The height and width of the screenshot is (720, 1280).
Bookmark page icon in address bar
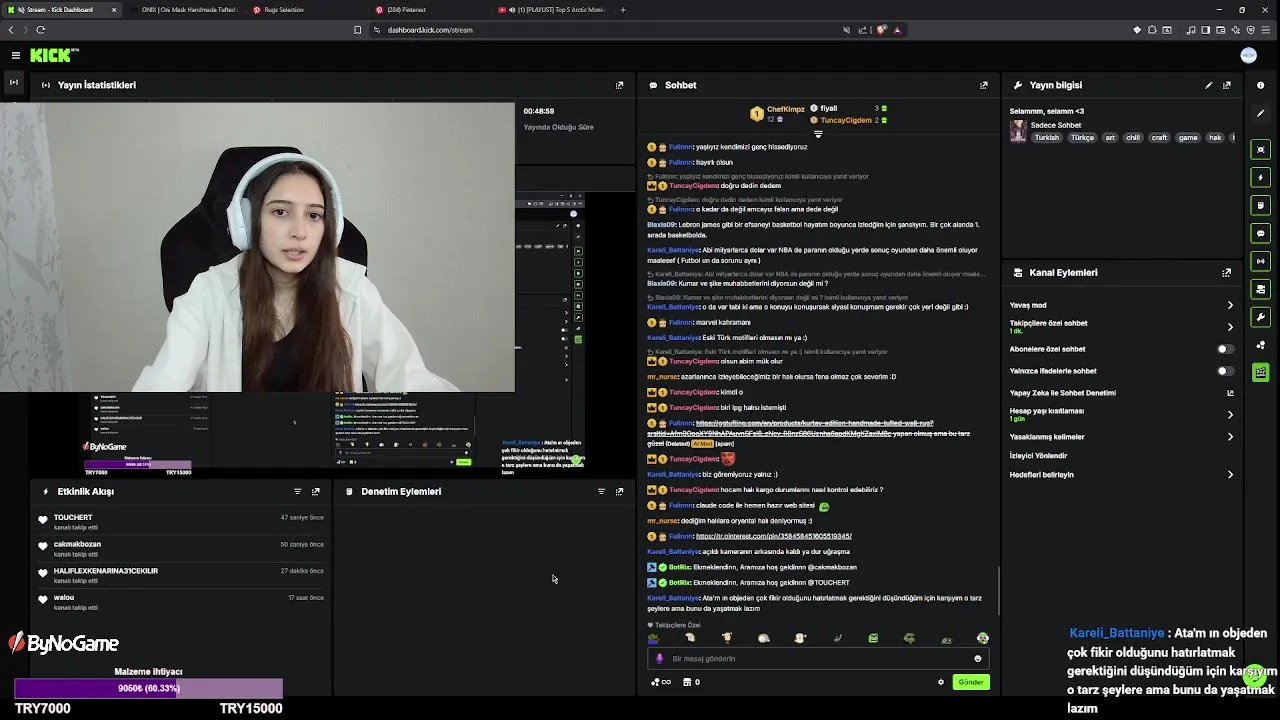point(357,30)
